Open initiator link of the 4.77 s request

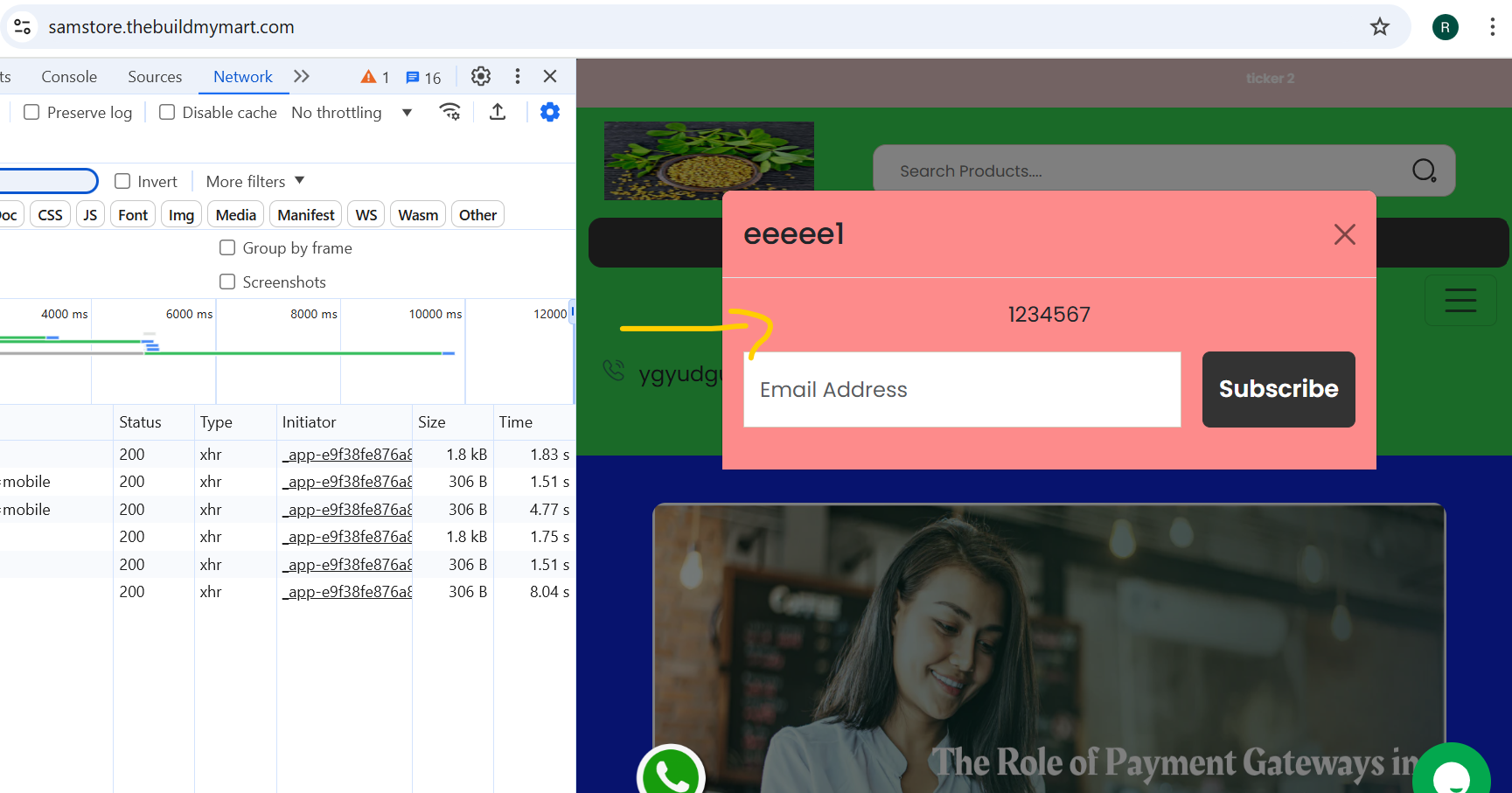pos(346,510)
